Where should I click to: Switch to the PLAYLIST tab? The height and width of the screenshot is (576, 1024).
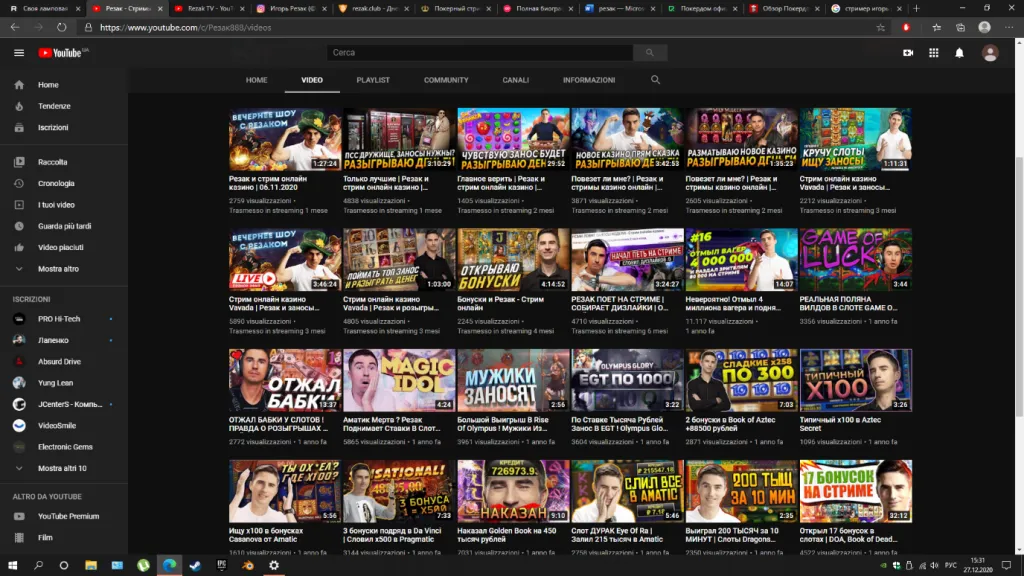[x=373, y=80]
